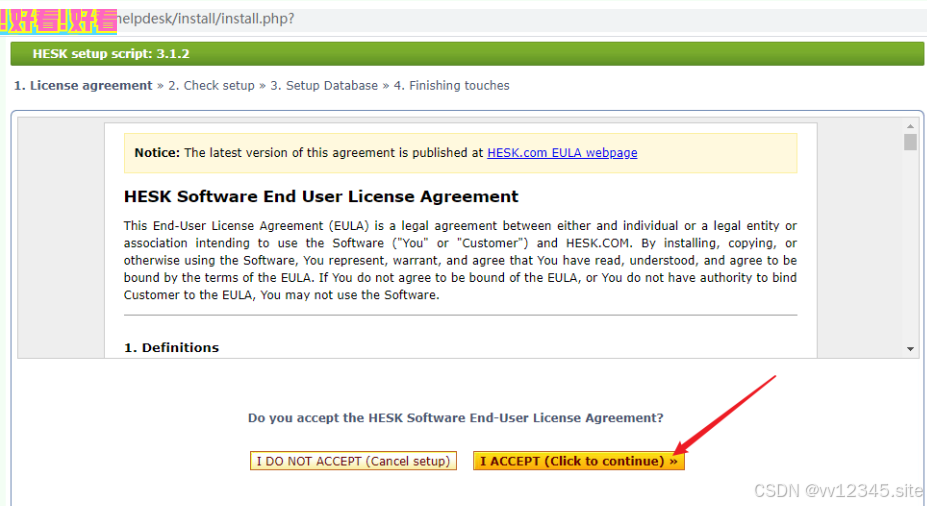Click the '2. Check setup' step text
Screen dimensions: 927x506
[211, 86]
